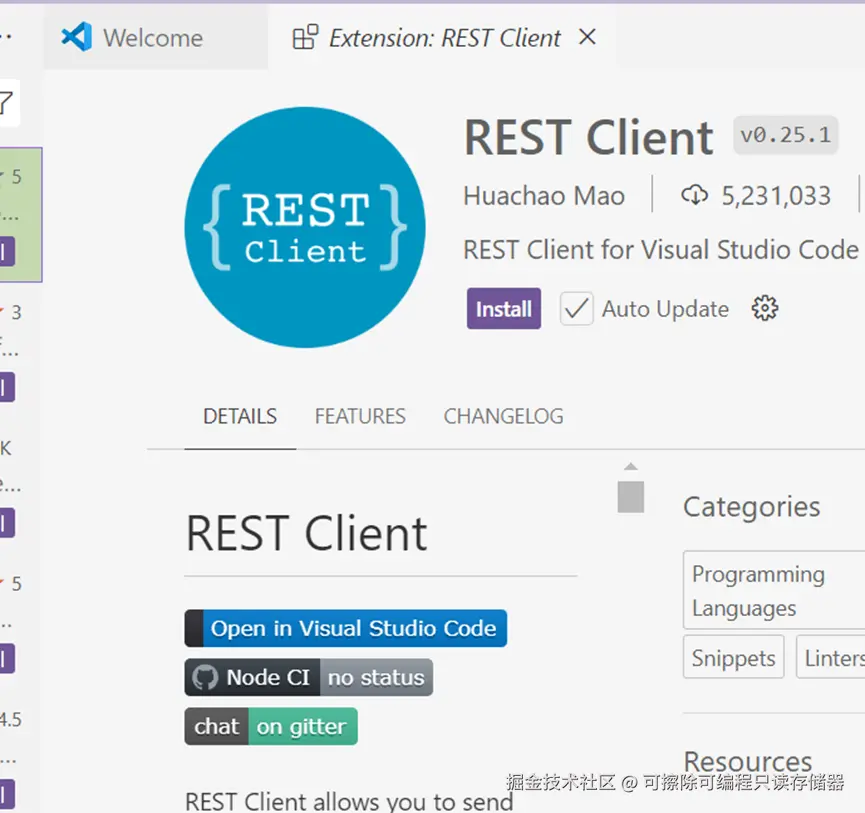Open the extension manage gear menu
Screen dimensions: 865x813
click(x=765, y=308)
